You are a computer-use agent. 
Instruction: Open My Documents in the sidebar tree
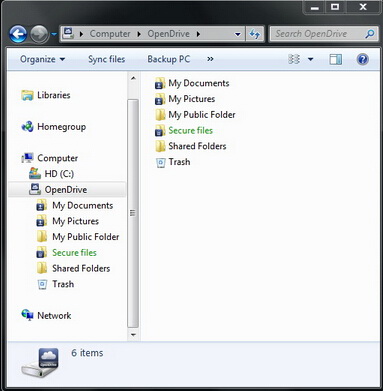(82, 206)
